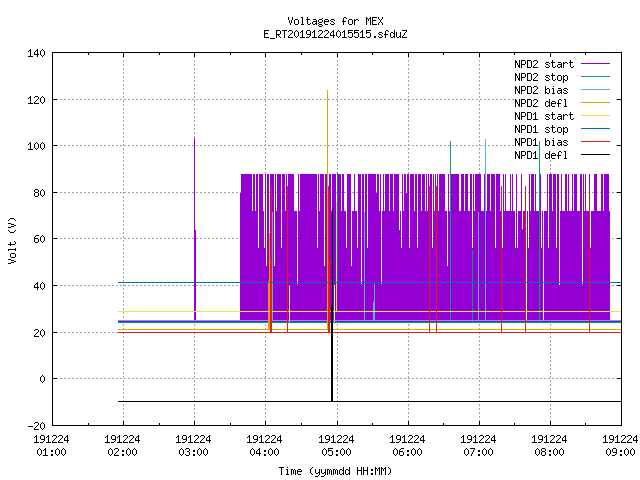Screen dimensions: 640x480
Task: Click the dark blue NPD1 stop legend line sample
Action: (x=595, y=129)
